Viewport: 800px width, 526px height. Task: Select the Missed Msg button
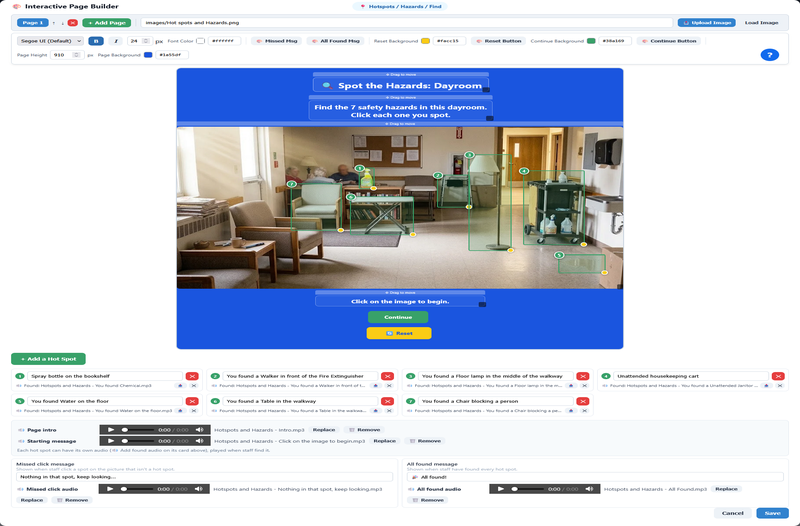(277, 41)
